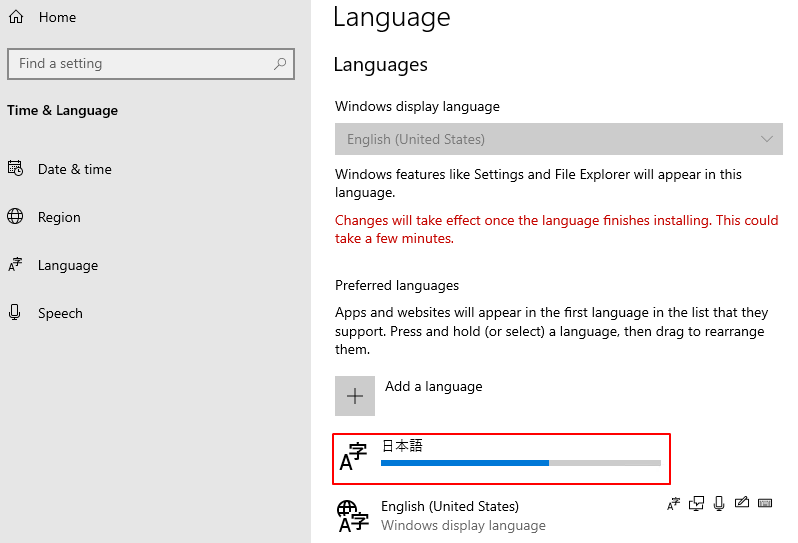Click the display language feature icon for English
The image size is (798, 543).
pyautogui.click(x=674, y=503)
